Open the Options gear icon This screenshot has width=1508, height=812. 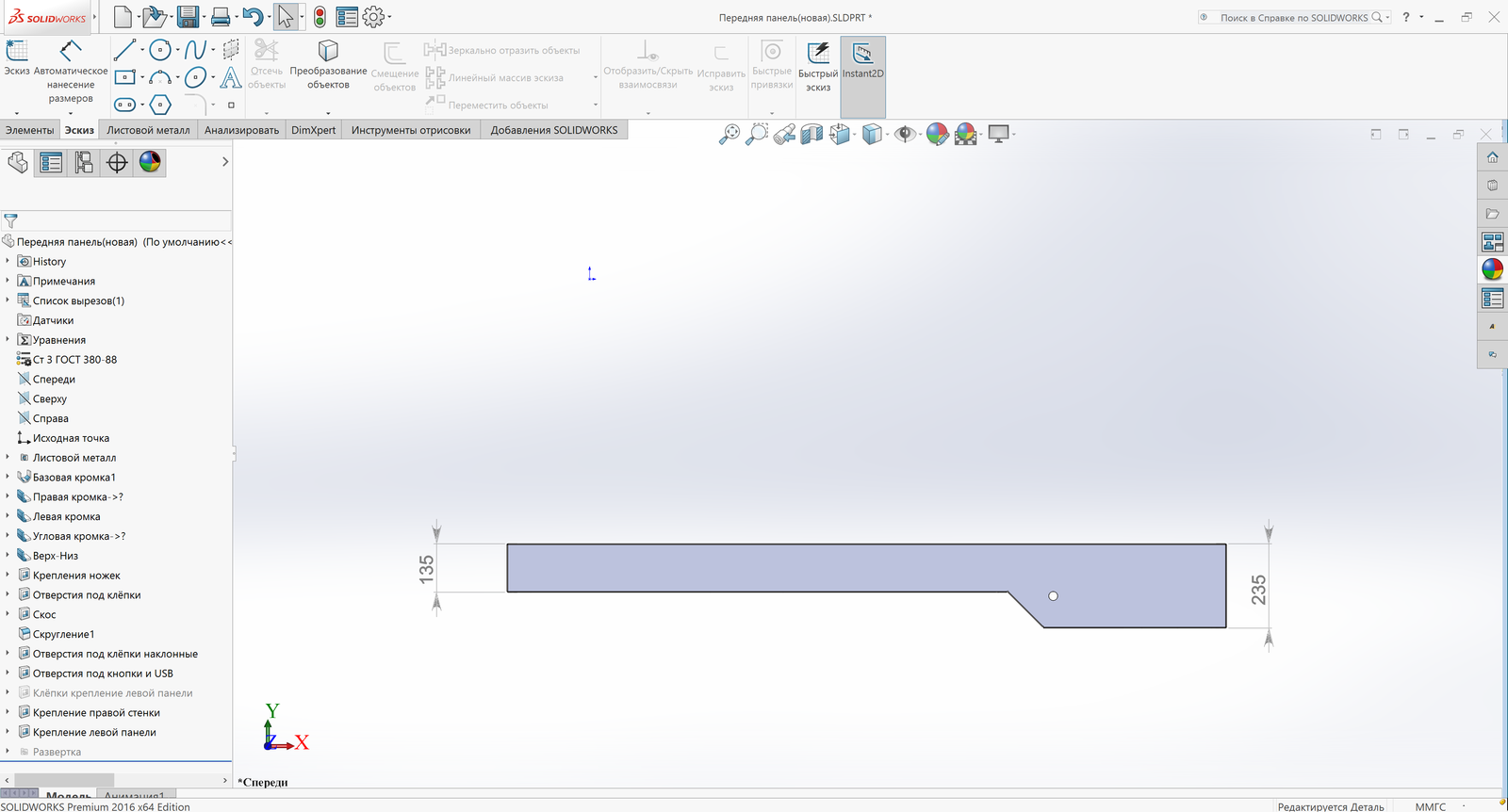point(373,16)
